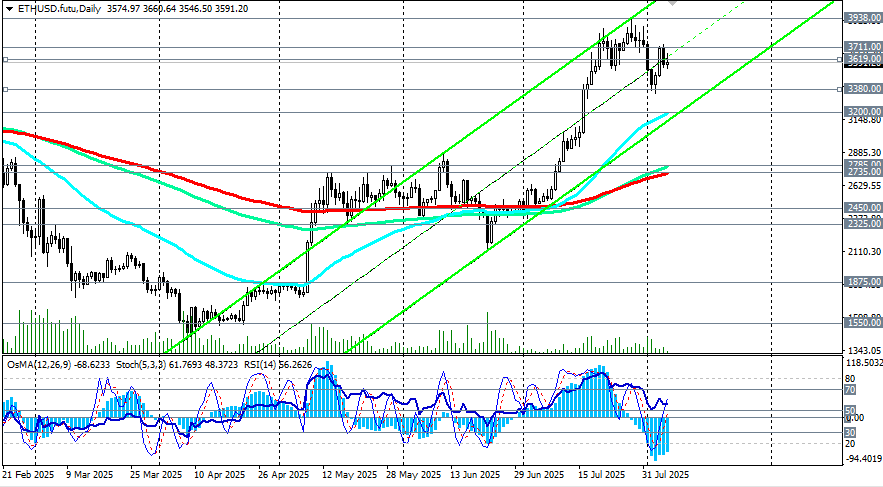
Task: Click the gray chart shift triangle marker
Action: pos(672,3)
